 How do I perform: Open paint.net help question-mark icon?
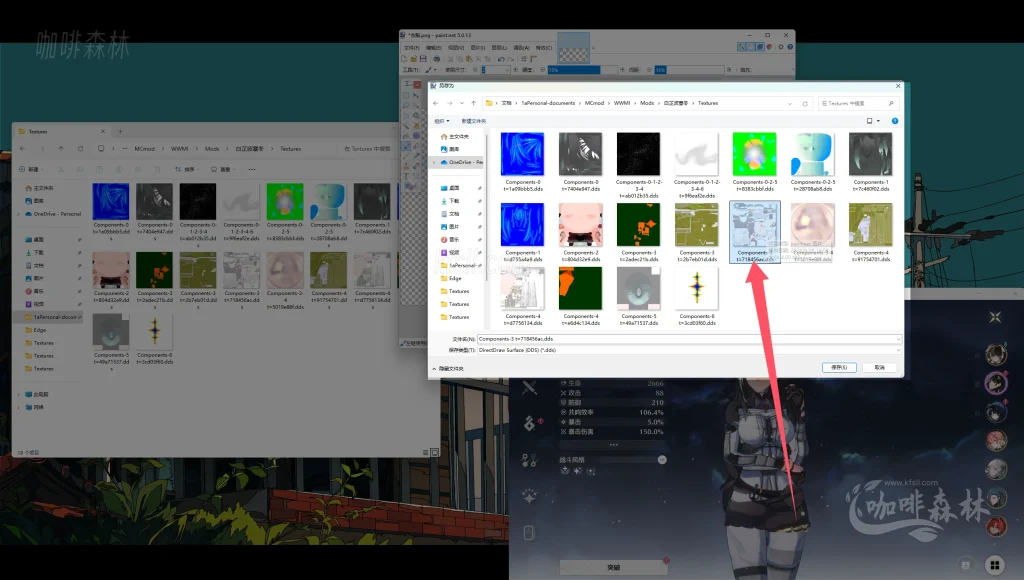[x=790, y=47]
